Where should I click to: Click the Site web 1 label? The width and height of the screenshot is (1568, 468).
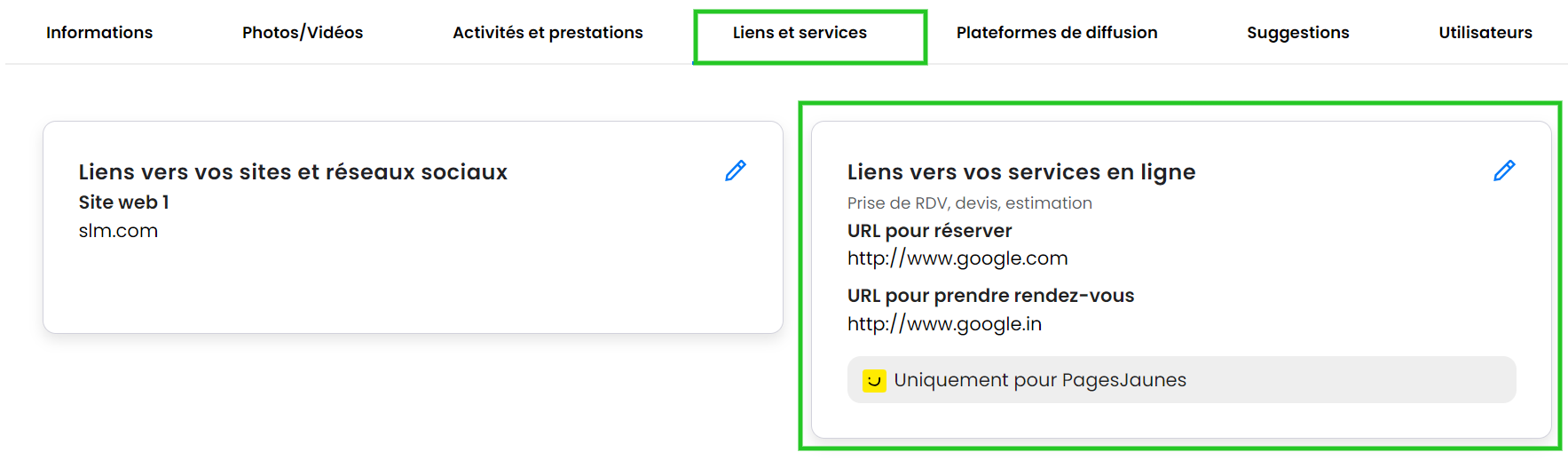click(123, 202)
